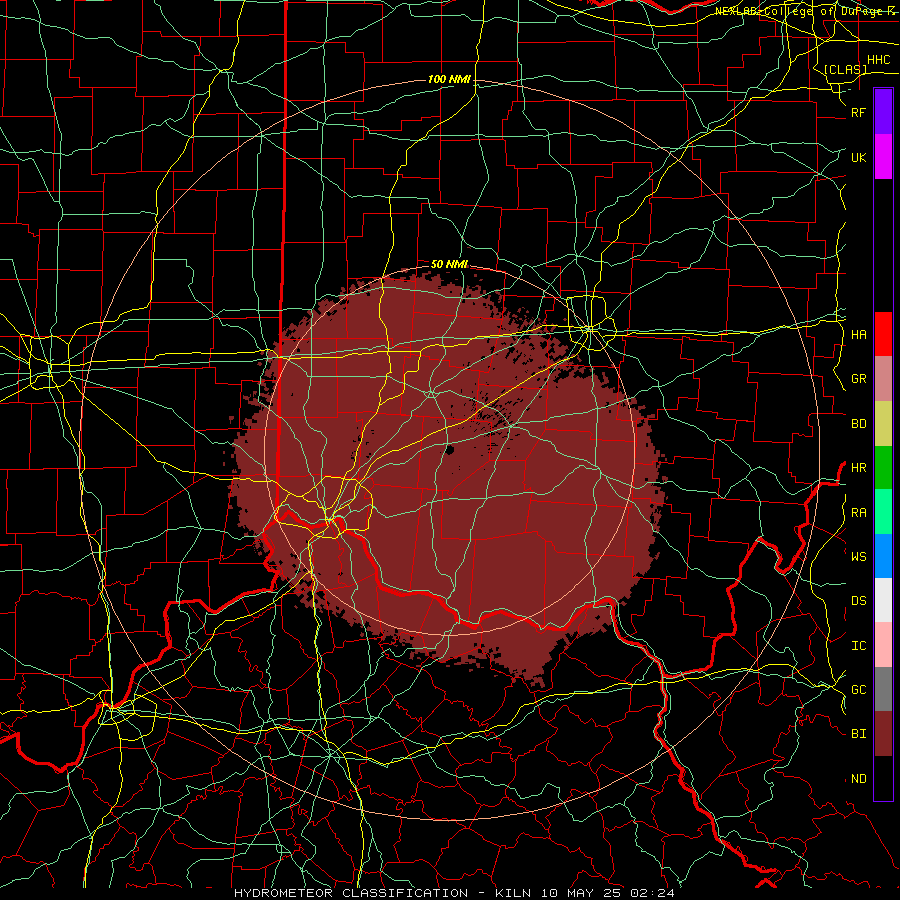900x900 pixels.
Task: Click the UK magenta legend swatch
Action: point(883,157)
